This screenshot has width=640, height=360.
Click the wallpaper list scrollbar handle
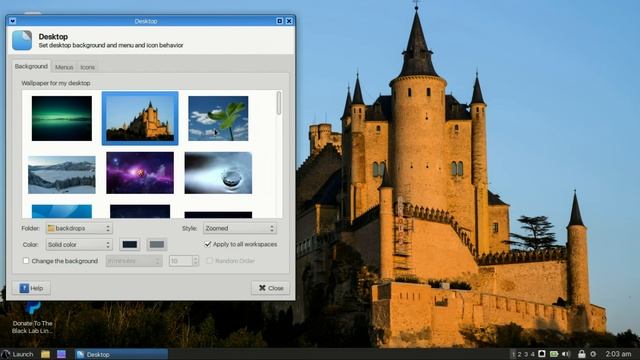[279, 103]
